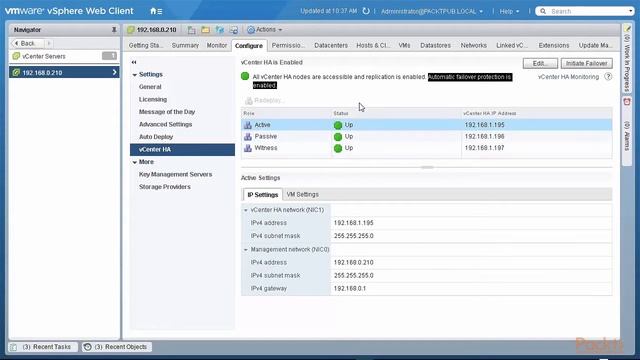This screenshot has width=640, height=360.
Task: Open the vCenter HA Monitoring link
Action: pos(568,77)
